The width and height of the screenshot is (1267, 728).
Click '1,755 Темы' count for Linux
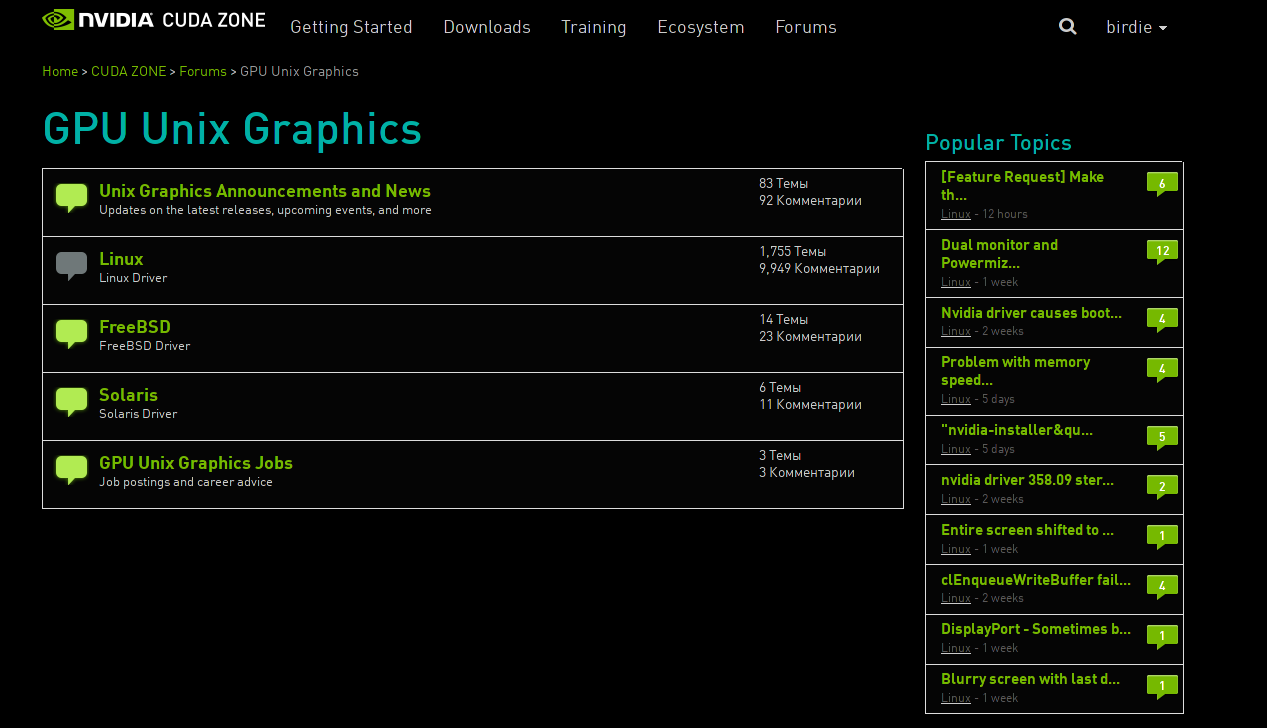(x=792, y=252)
